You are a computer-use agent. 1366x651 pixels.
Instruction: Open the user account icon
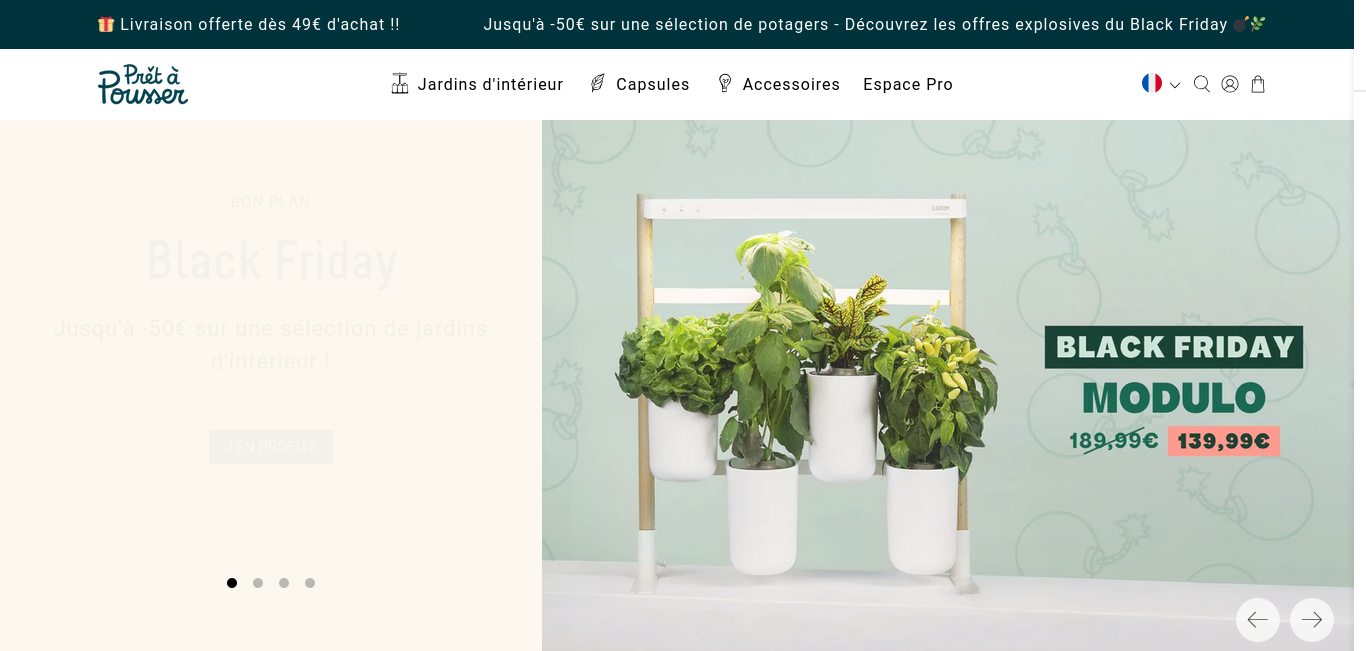(1230, 84)
